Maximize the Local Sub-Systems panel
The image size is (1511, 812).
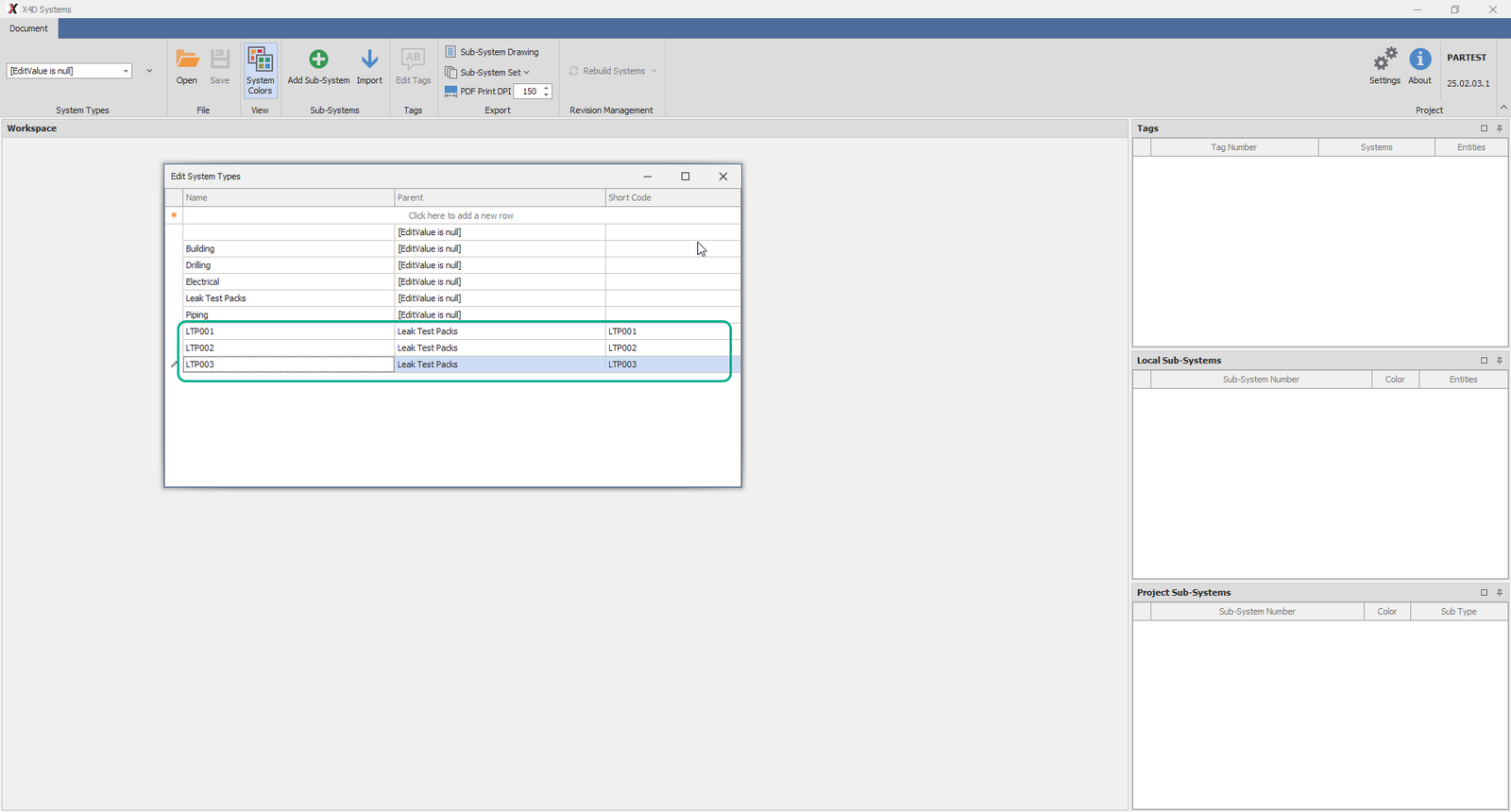[1484, 361]
